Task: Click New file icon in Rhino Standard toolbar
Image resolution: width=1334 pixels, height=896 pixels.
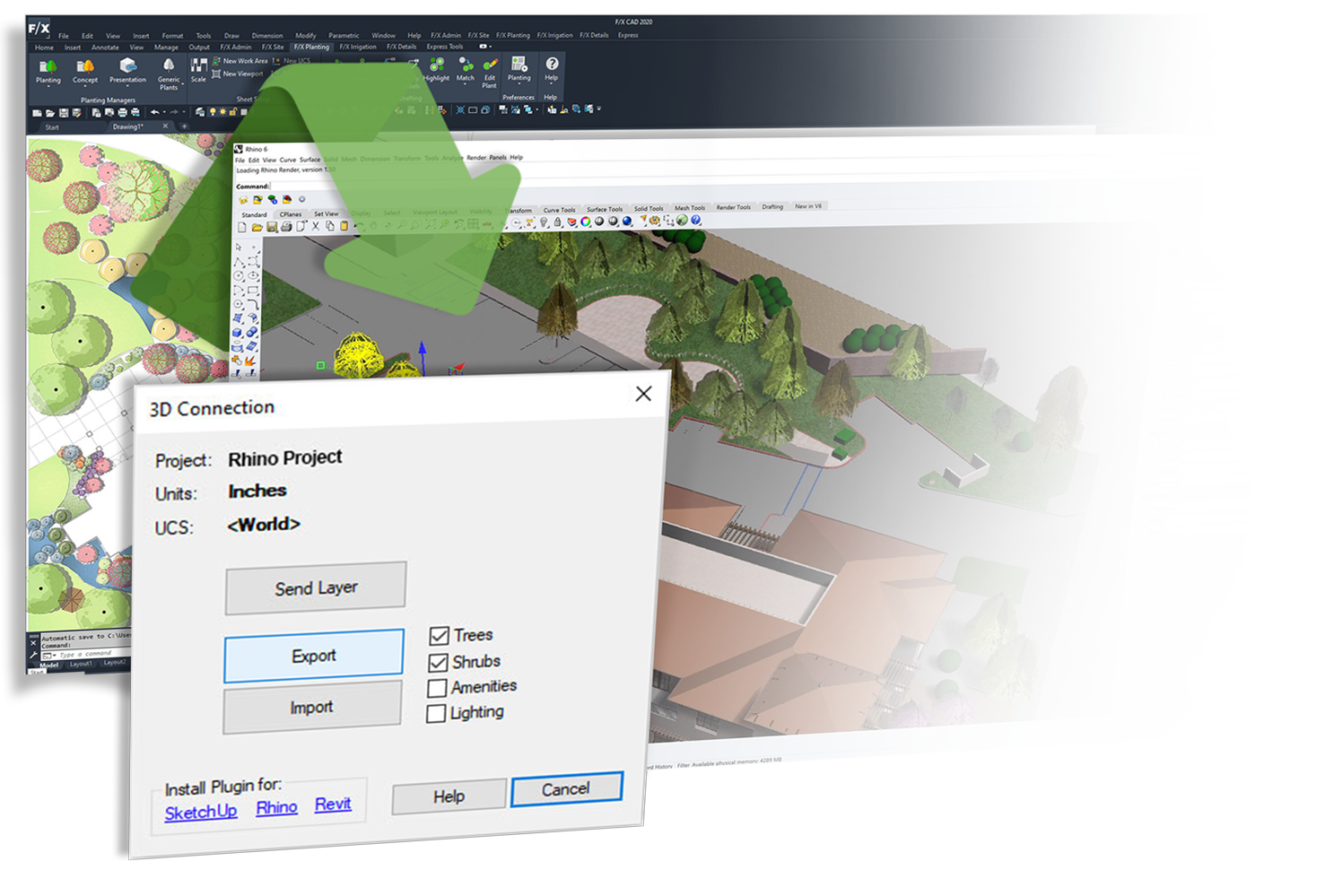Action: [241, 226]
